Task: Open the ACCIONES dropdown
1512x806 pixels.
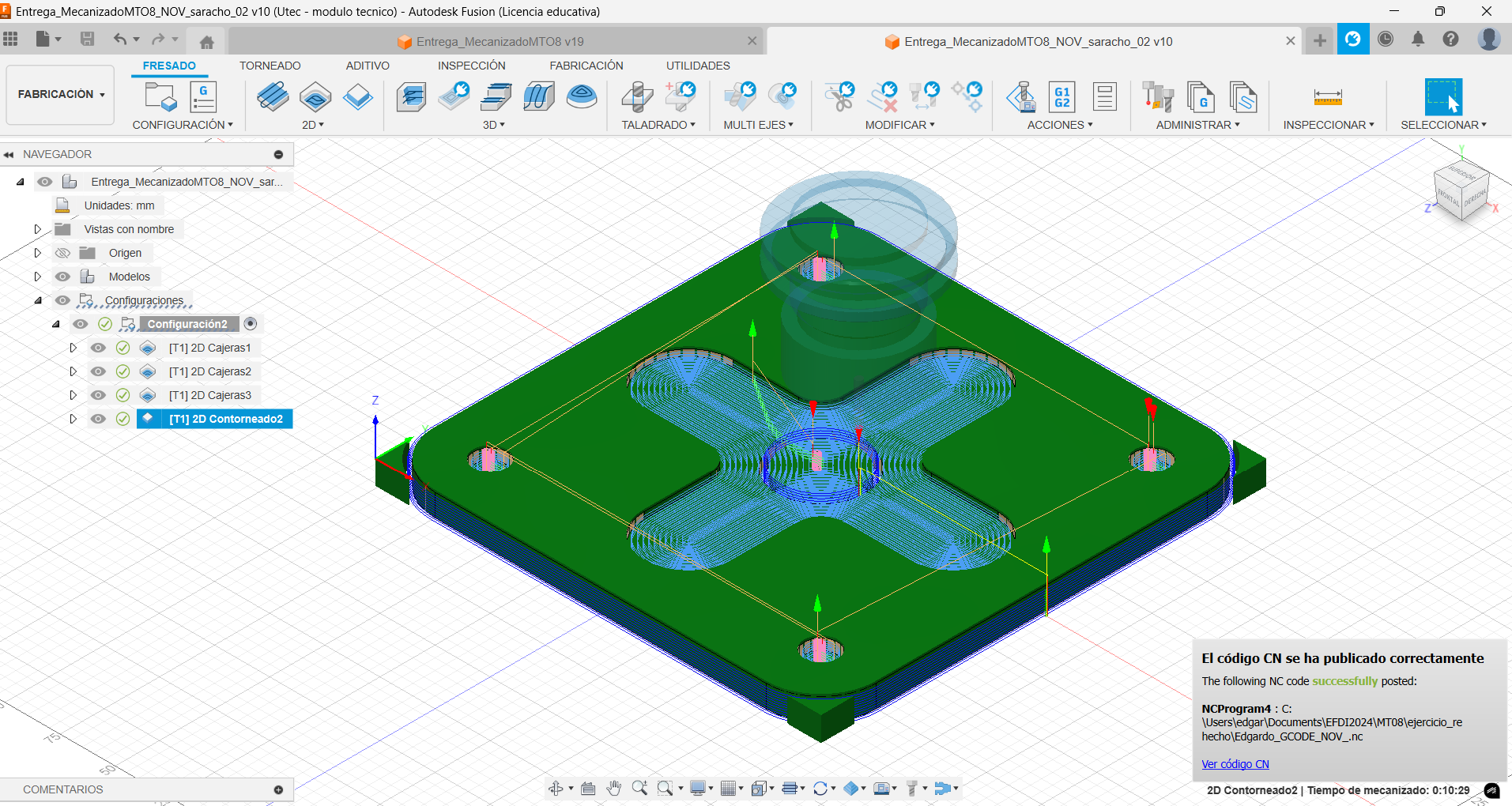Action: [x=1060, y=125]
